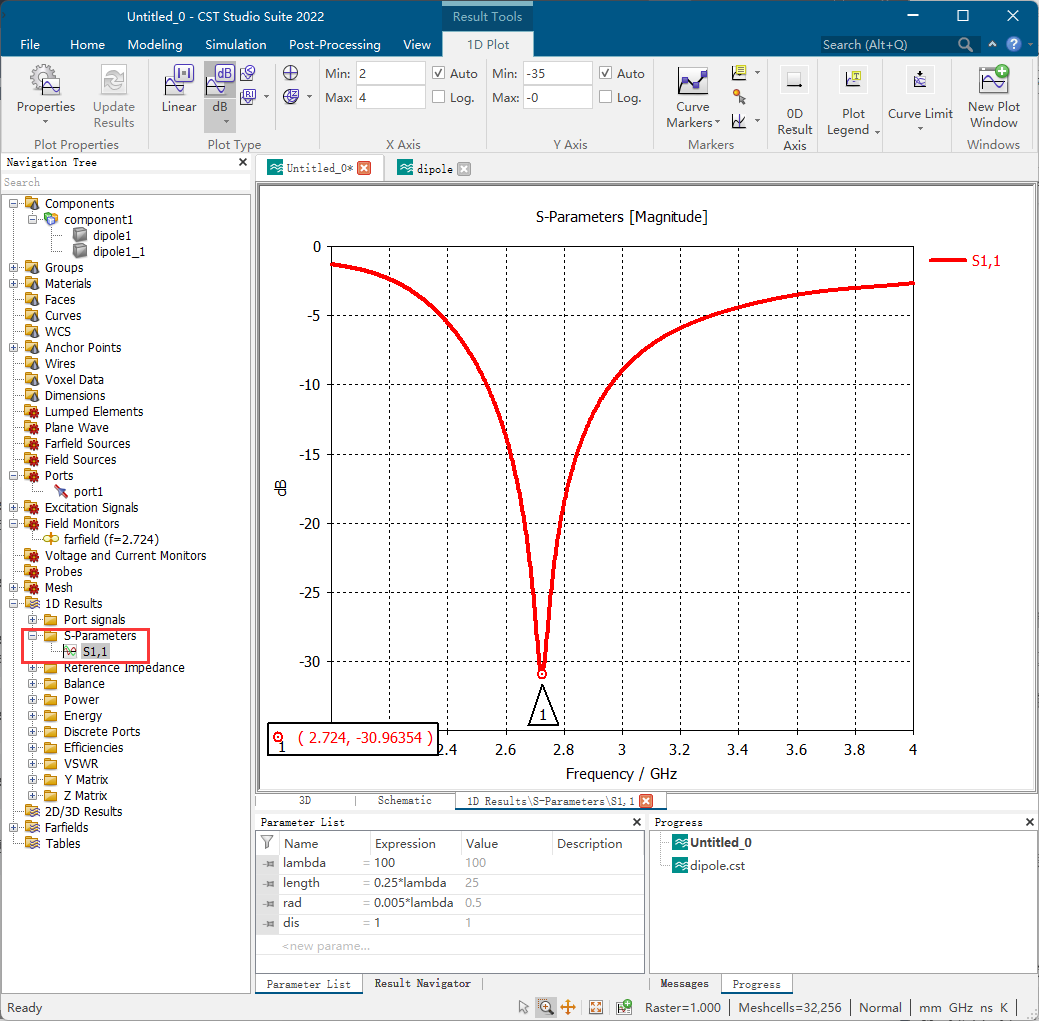
Task: Toggle Y Axis Auto checkbox
Action: point(605,73)
